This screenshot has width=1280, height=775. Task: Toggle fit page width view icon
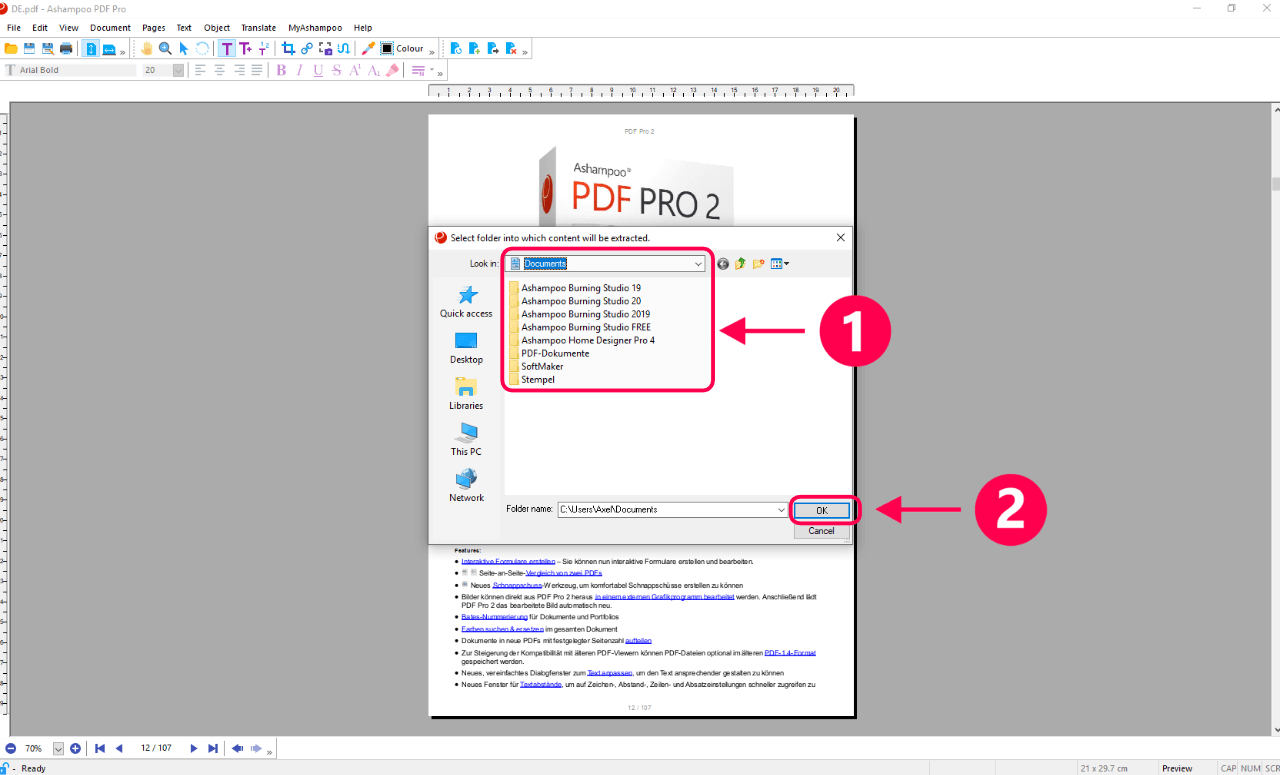(109, 48)
